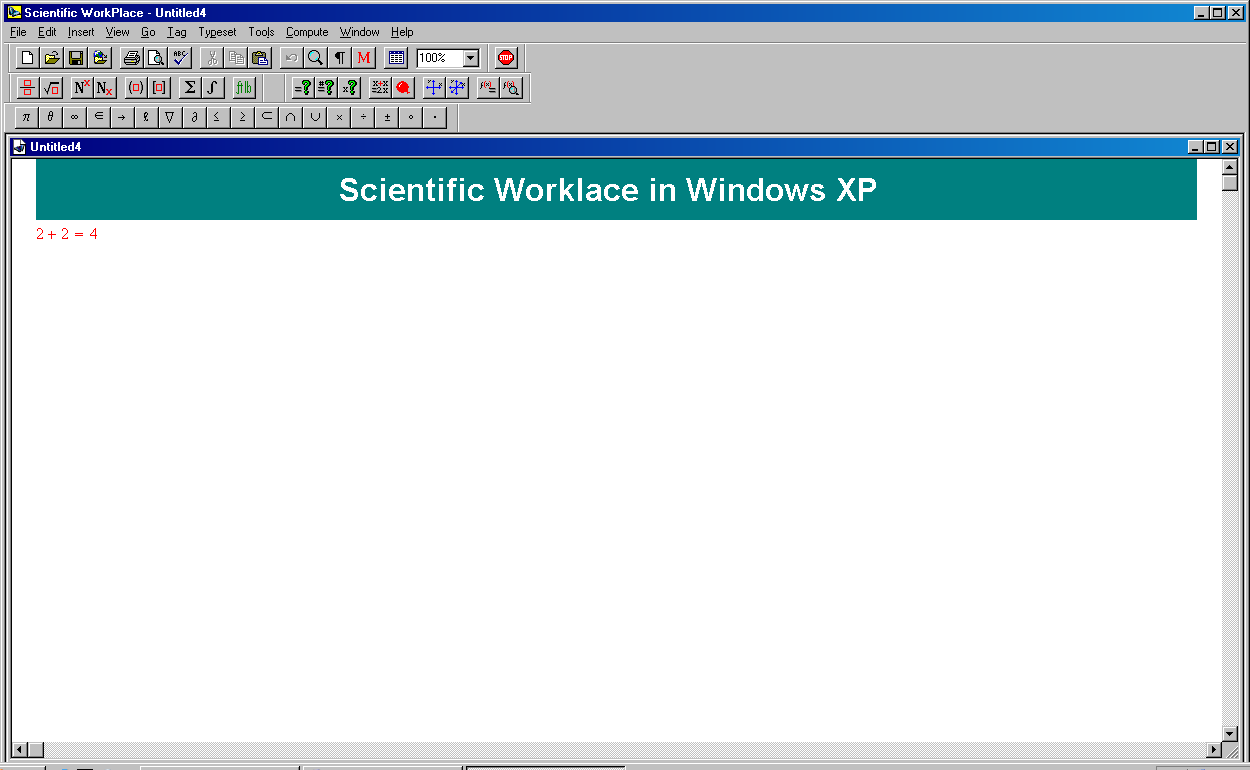Click the Simplify icon
Viewport: 1250px width, 770px height.
point(350,88)
